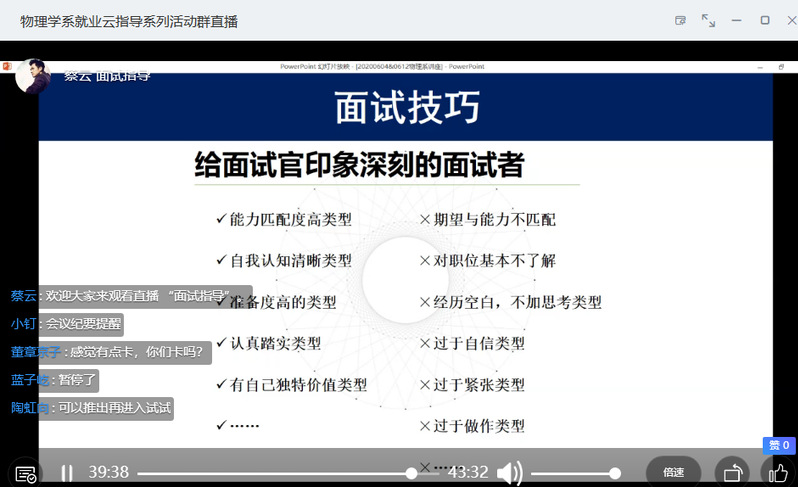Click the volume slider knob
798x487 pixels.
point(615,473)
